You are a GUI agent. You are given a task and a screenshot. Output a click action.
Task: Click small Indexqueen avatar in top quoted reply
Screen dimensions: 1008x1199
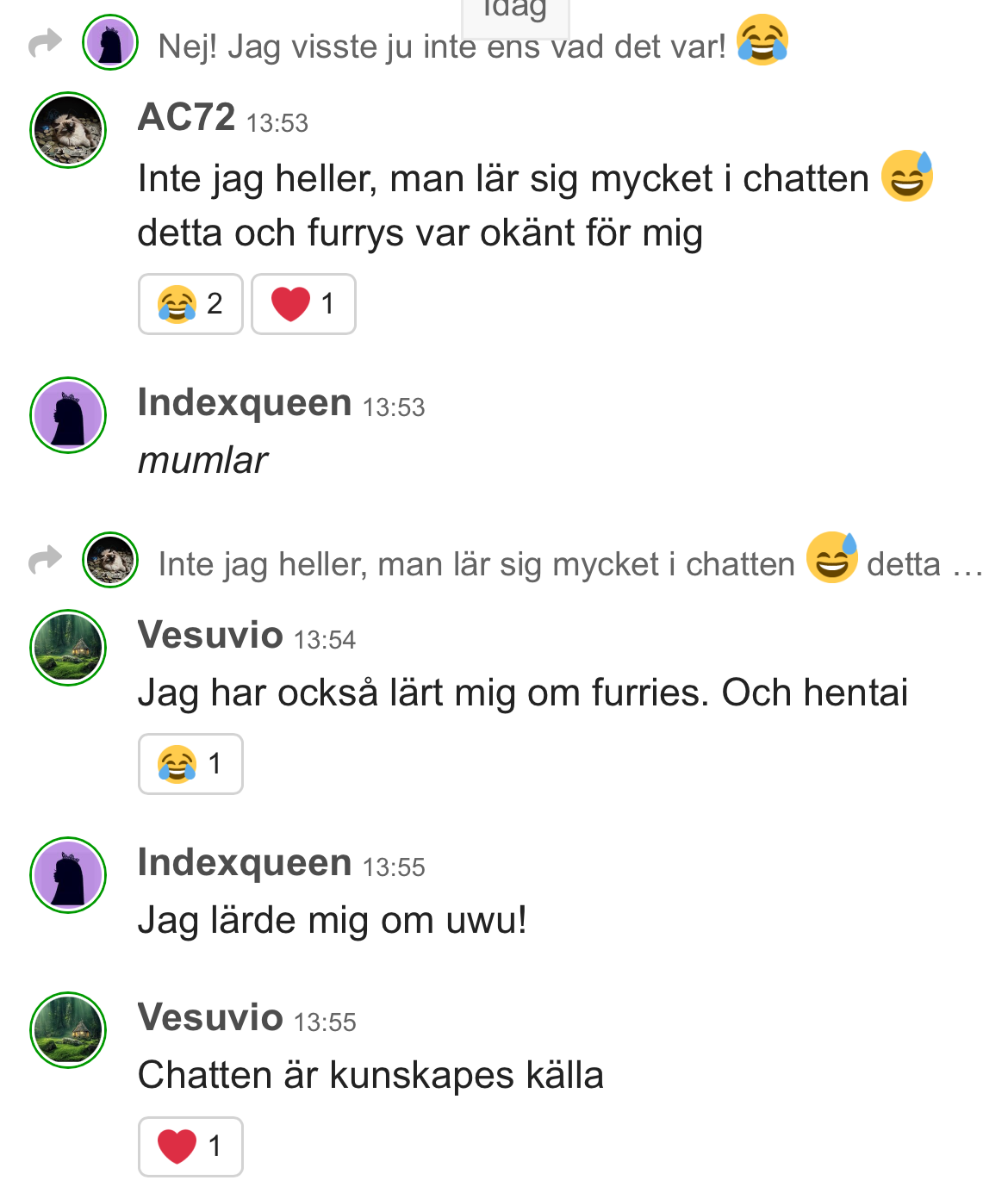(x=110, y=43)
